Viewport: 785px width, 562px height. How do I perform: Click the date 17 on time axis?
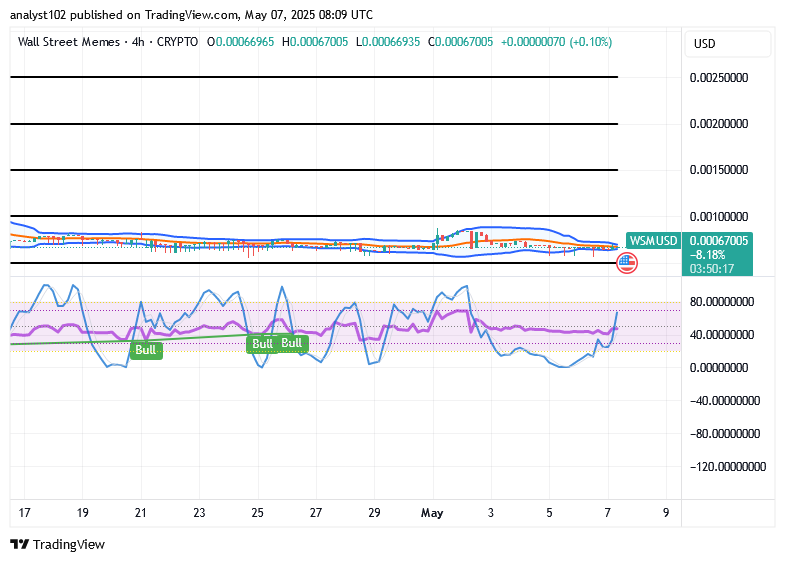point(24,513)
